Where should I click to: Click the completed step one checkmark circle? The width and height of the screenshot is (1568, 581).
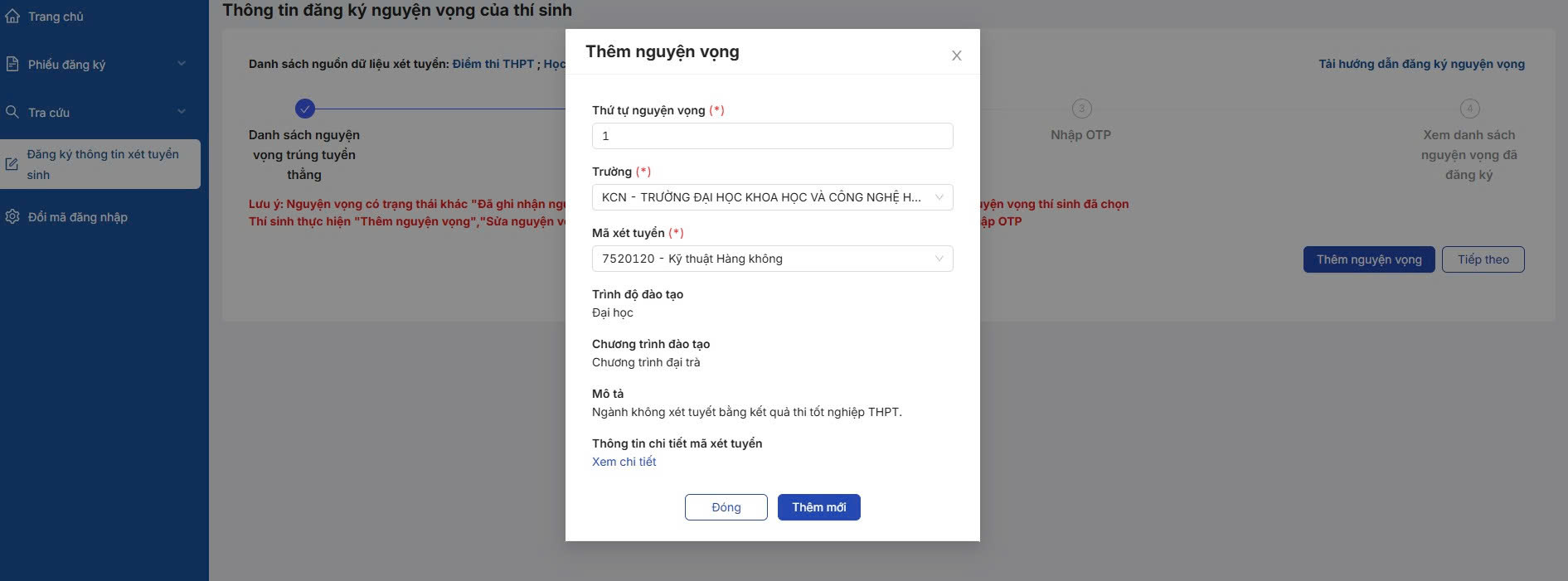point(305,109)
